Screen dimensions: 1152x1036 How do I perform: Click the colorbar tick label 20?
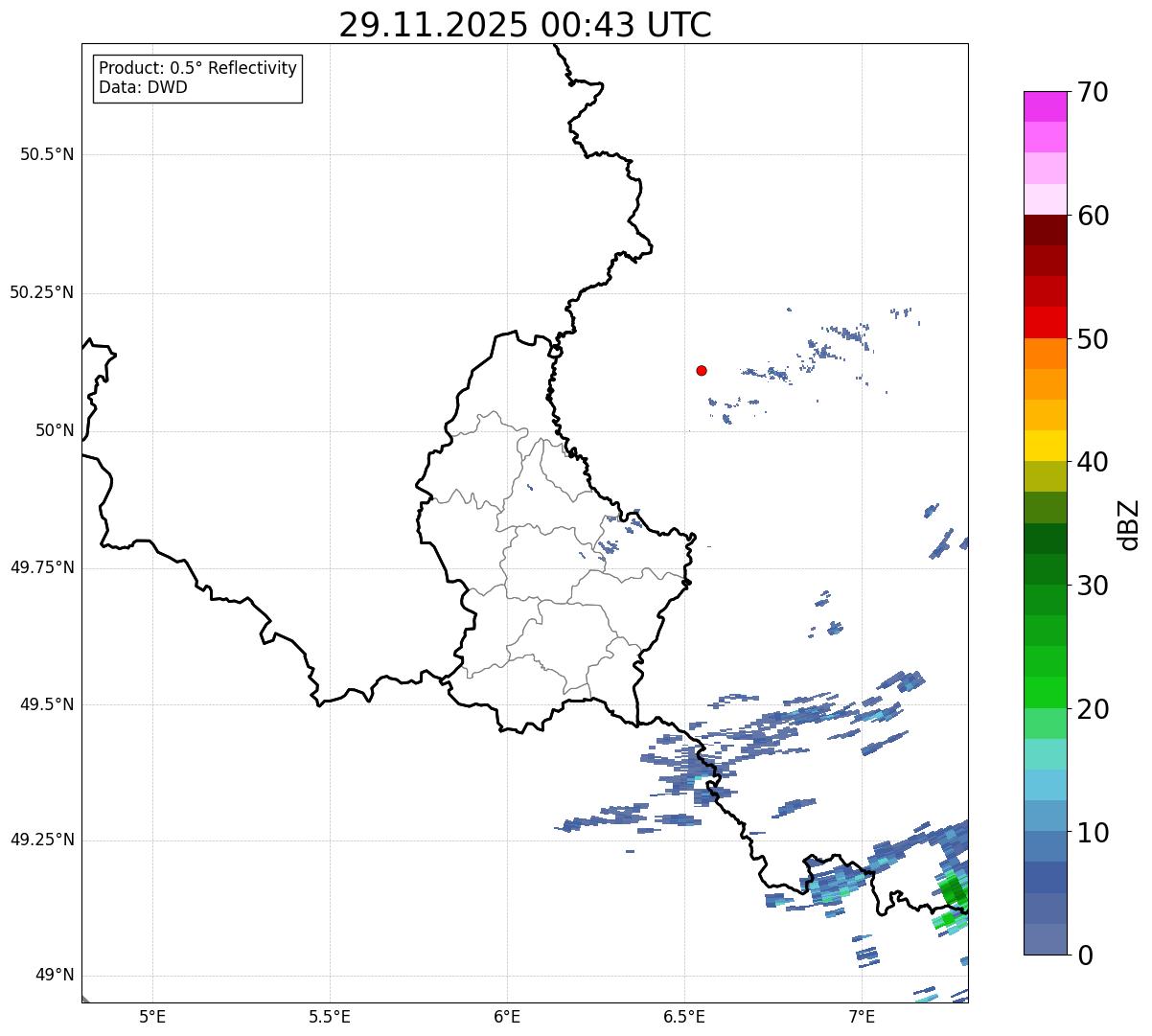(1092, 709)
